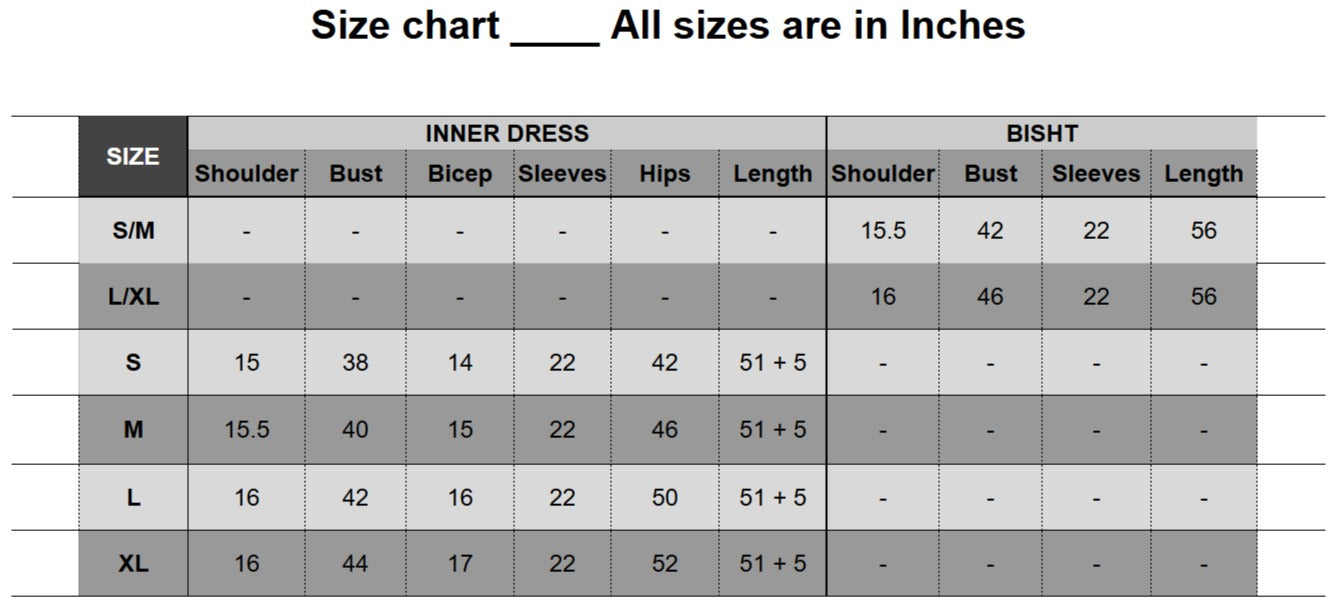The height and width of the screenshot is (598, 1333).
Task: Select the L/XL size row label
Action: [133, 297]
